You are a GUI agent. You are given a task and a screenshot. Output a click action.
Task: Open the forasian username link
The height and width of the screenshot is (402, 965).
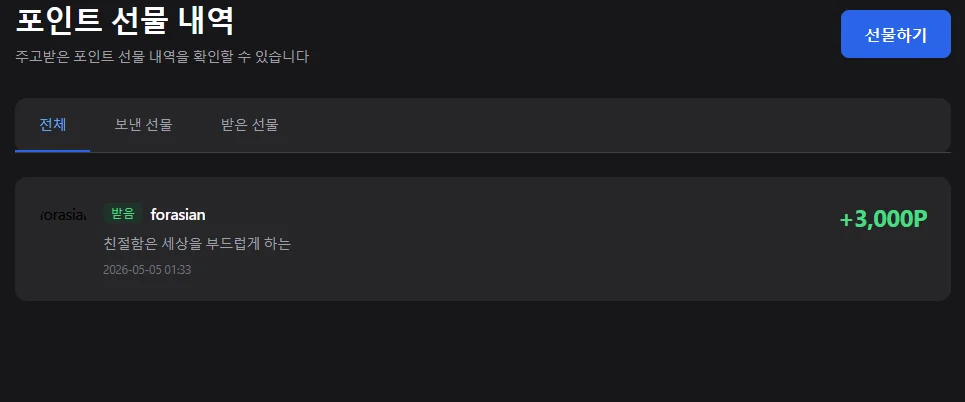tap(178, 215)
